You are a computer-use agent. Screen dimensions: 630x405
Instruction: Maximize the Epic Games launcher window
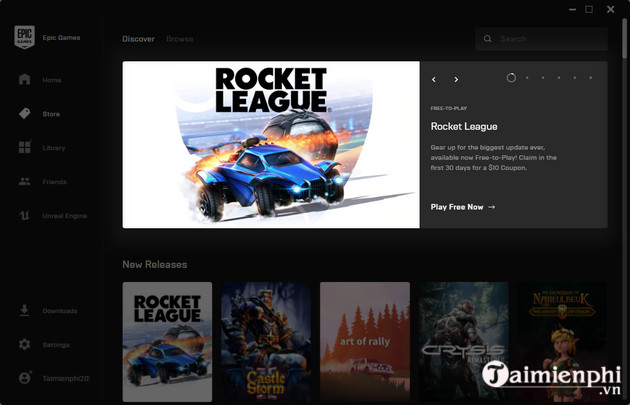pos(589,9)
